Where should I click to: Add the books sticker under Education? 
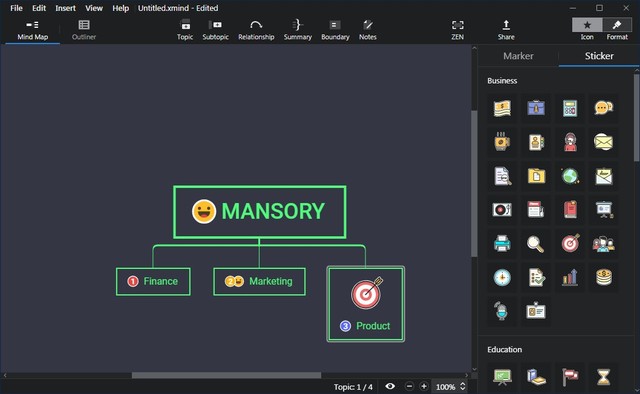coord(536,376)
